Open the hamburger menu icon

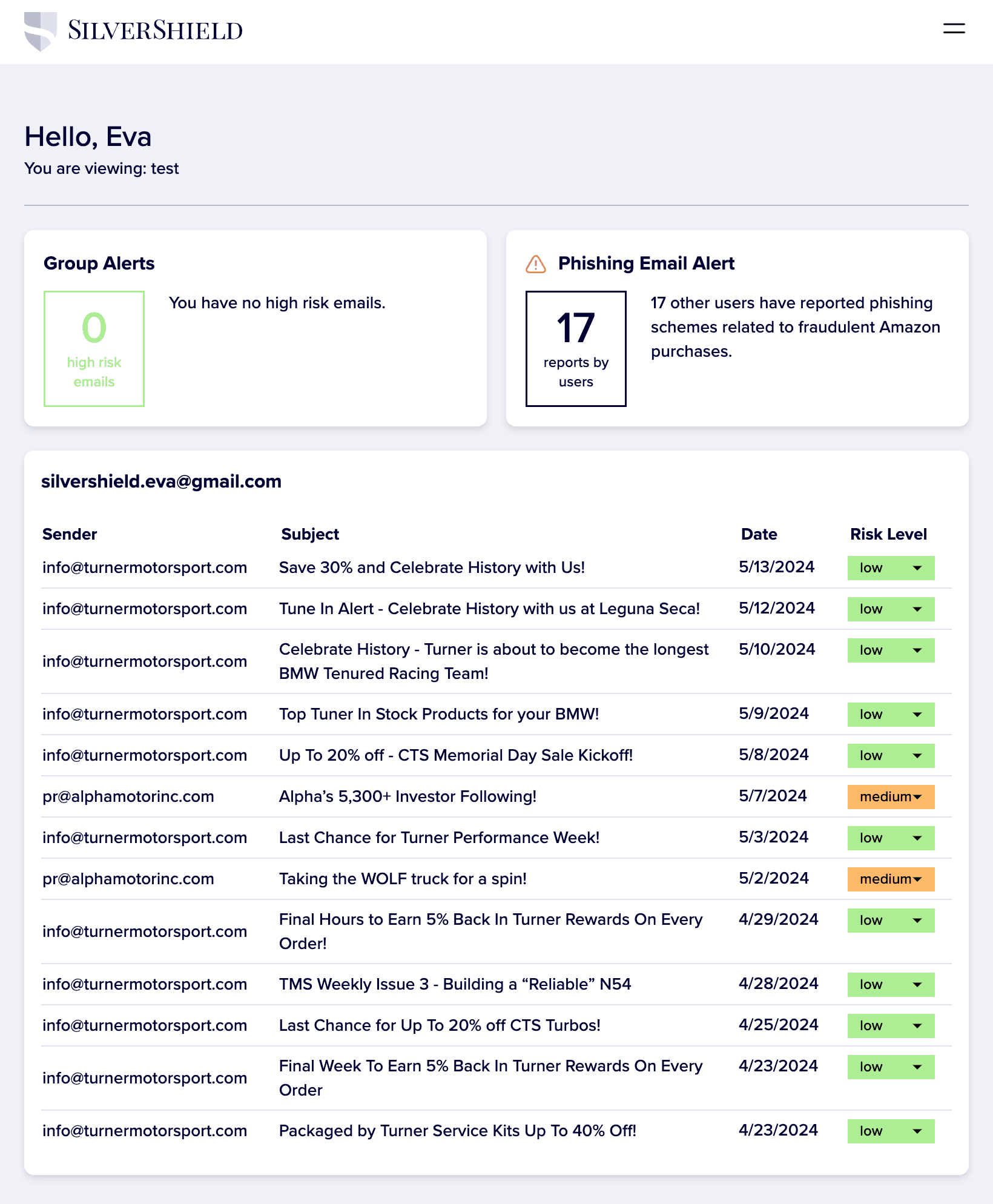pyautogui.click(x=954, y=28)
